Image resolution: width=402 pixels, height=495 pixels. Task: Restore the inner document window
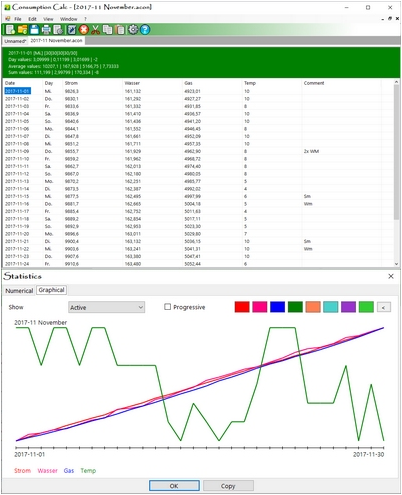(x=390, y=19)
